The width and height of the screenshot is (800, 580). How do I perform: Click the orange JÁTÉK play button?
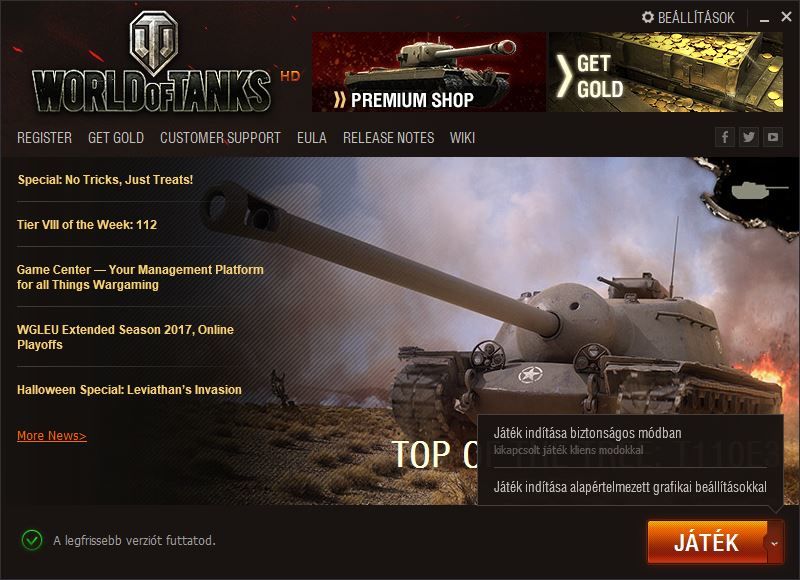click(707, 543)
